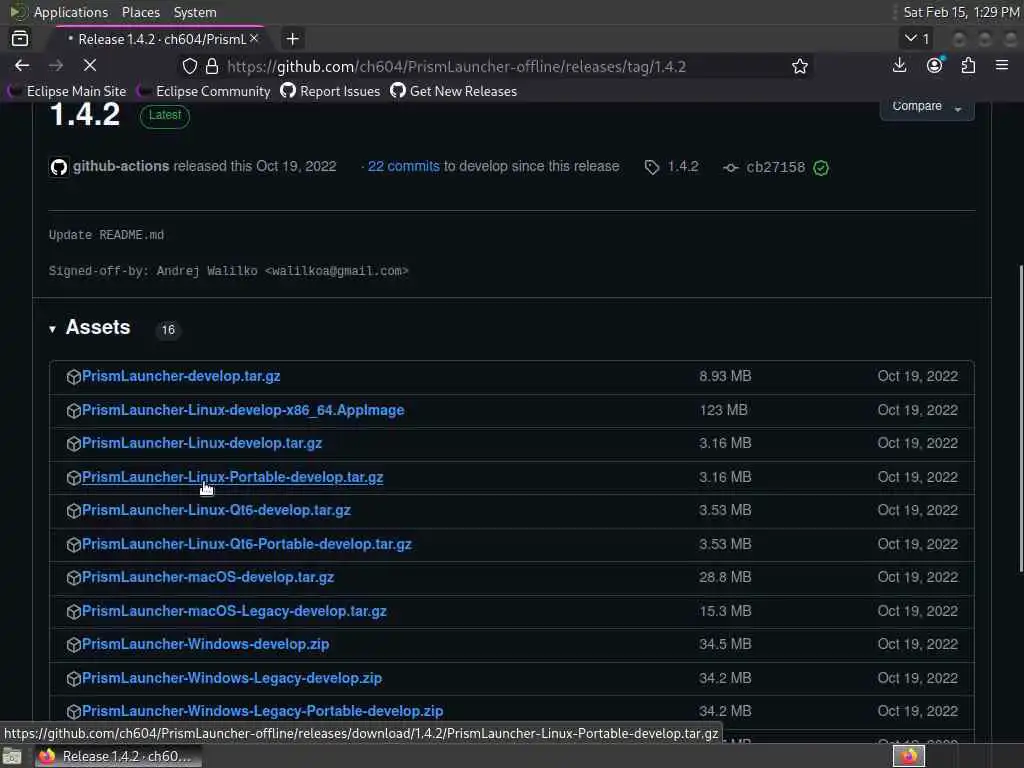
Task: Click the 123 MB size text
Action: click(724, 410)
